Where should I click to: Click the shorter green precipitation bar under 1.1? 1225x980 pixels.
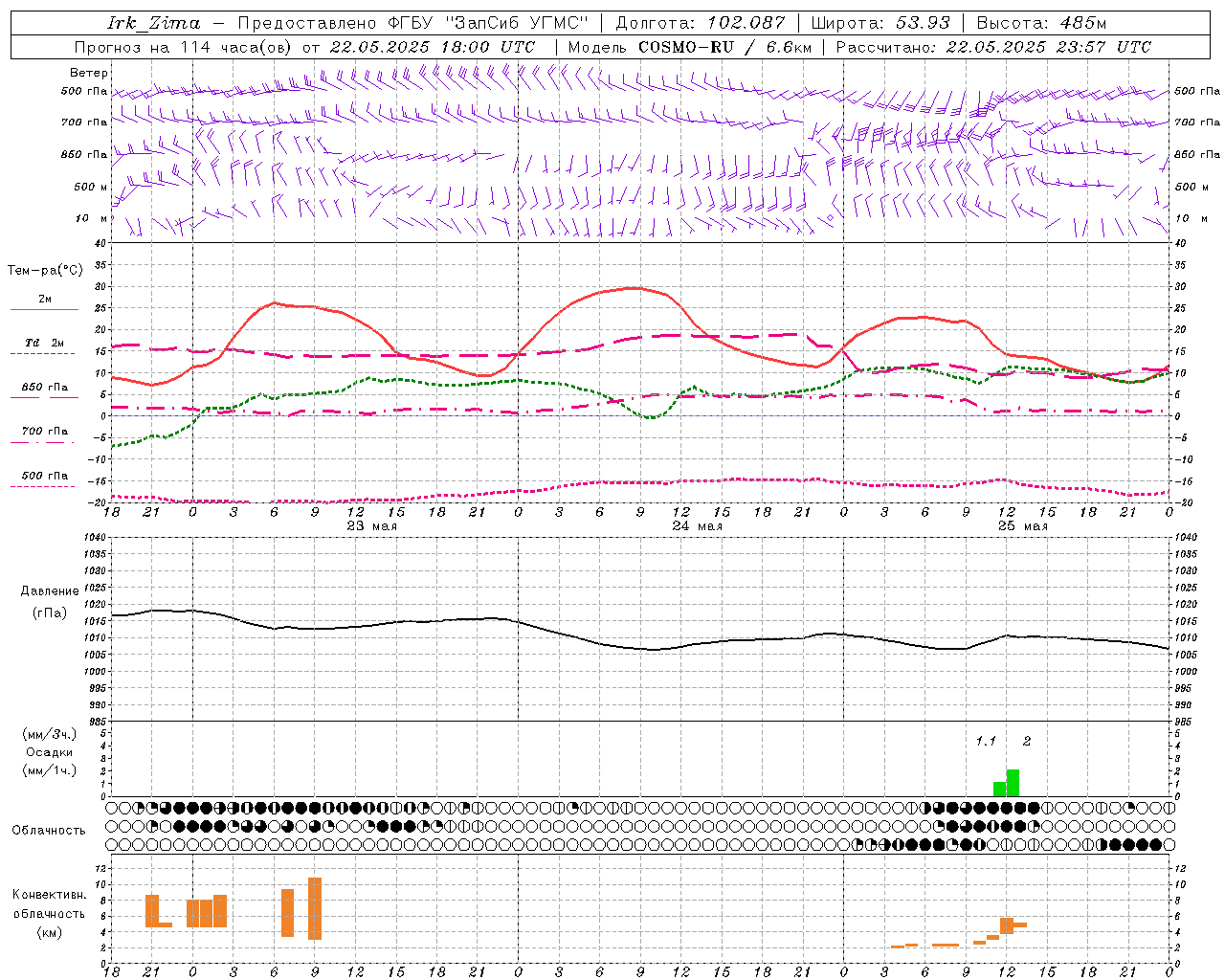[x=999, y=790]
